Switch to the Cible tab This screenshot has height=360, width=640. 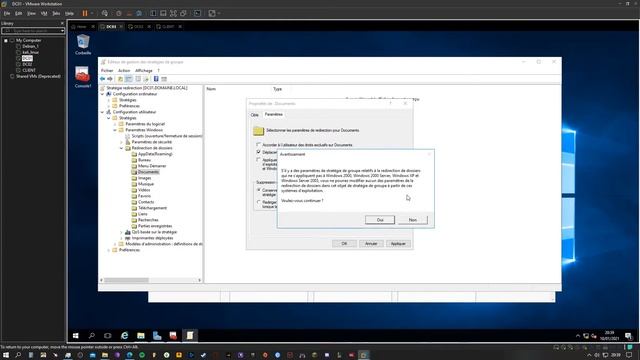(x=255, y=115)
